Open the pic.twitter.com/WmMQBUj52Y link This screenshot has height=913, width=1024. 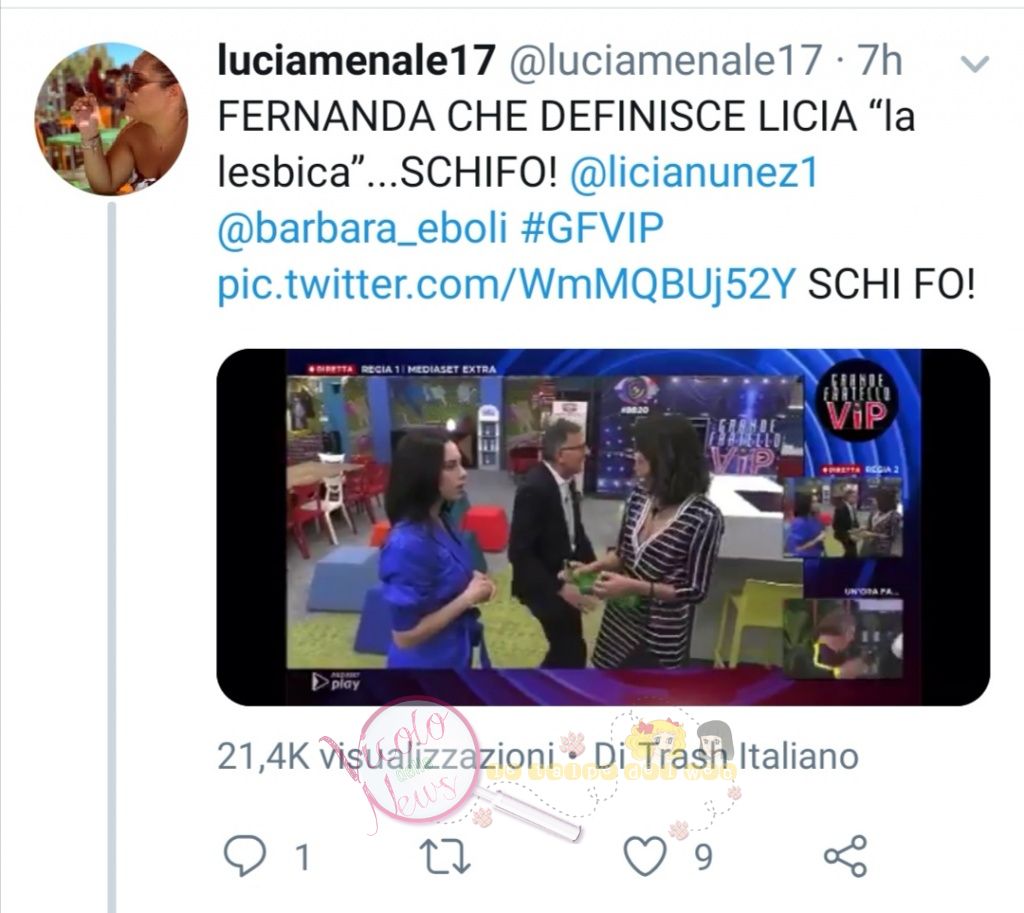click(506, 284)
